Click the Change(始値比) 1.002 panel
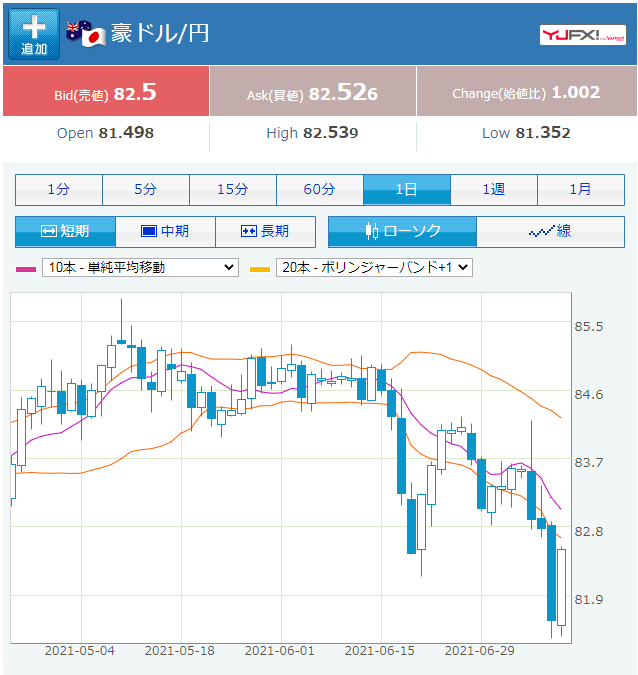Viewport: 638px width, 675px height. [x=527, y=91]
